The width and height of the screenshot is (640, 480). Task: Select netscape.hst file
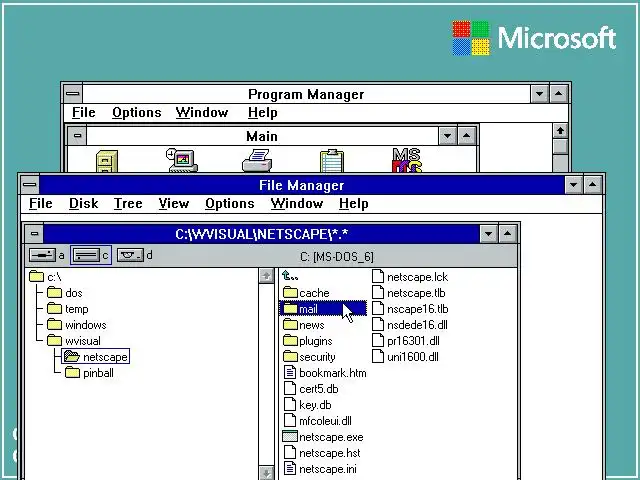322,453
